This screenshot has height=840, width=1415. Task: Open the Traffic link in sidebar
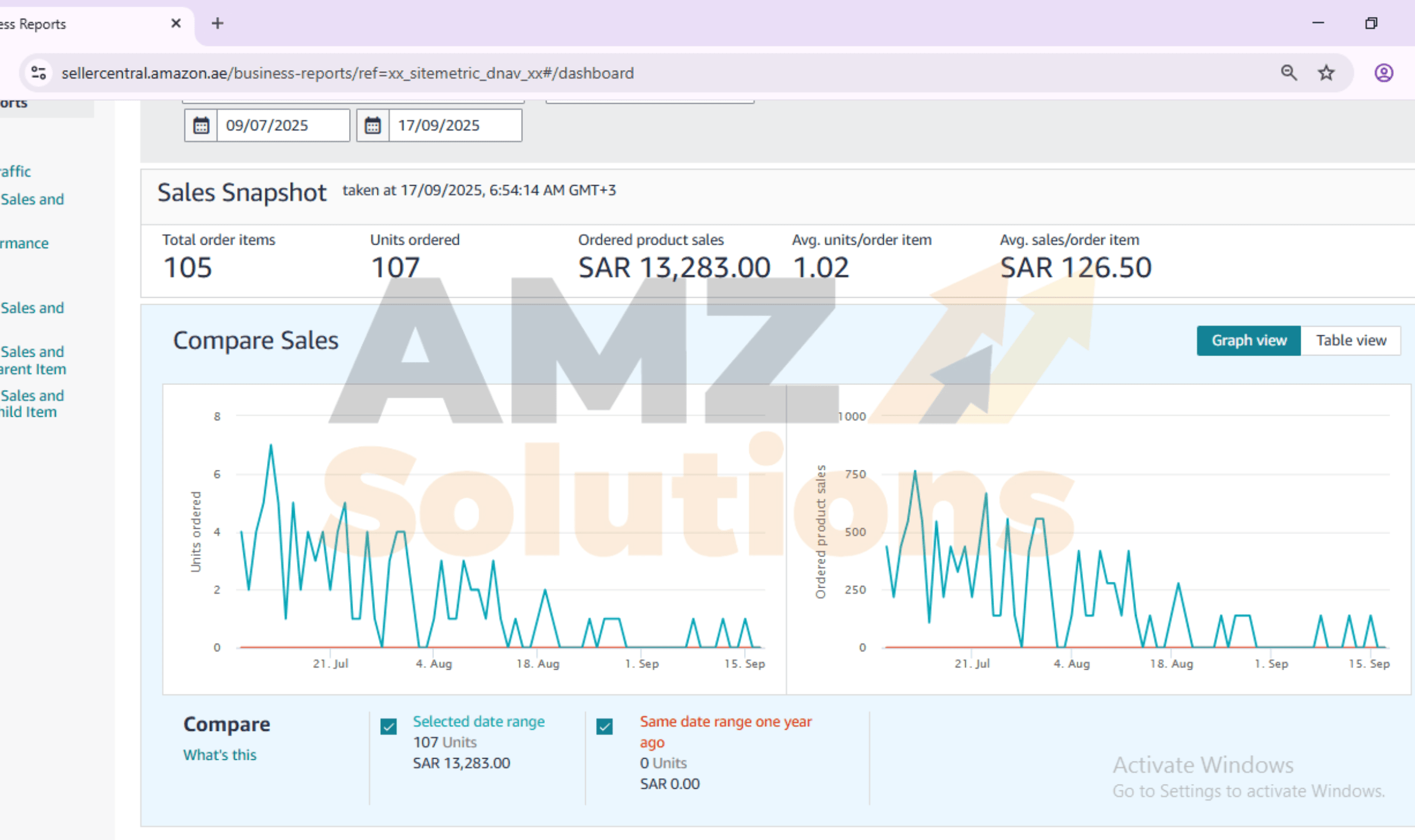click(15, 172)
